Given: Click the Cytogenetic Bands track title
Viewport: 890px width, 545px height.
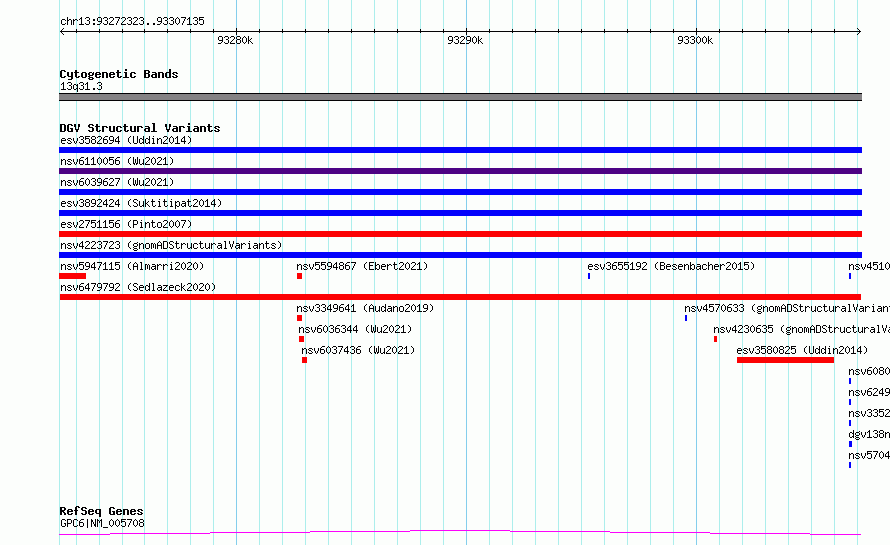Looking at the screenshot, I should coord(119,74).
